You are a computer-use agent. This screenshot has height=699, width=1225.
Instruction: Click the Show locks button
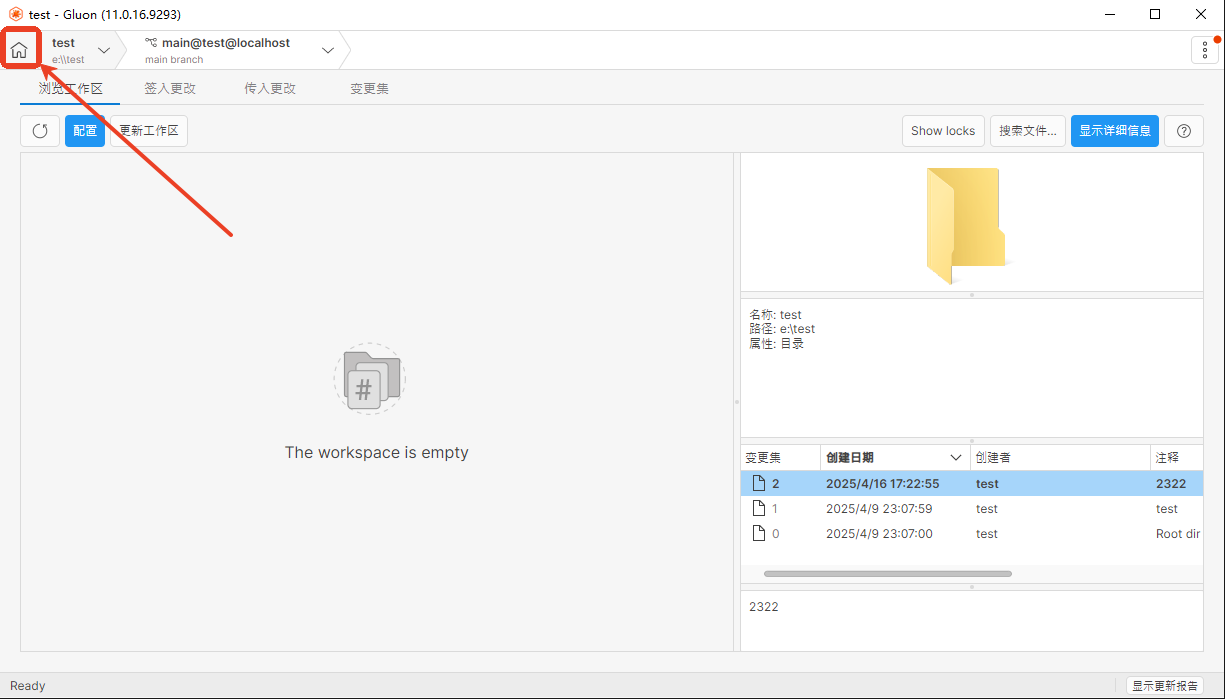click(x=942, y=131)
